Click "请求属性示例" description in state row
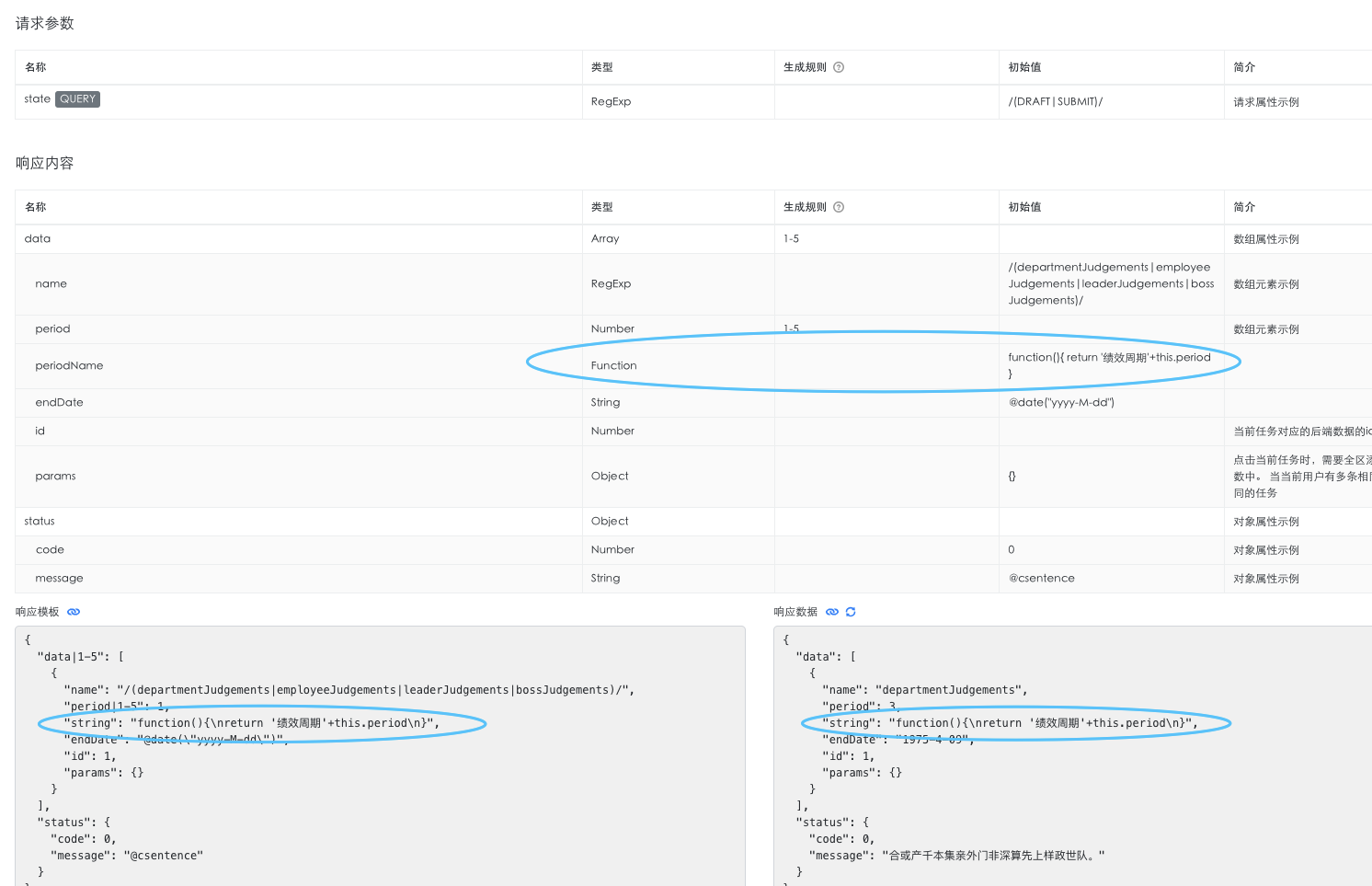The width and height of the screenshot is (1372, 886). point(1266,102)
